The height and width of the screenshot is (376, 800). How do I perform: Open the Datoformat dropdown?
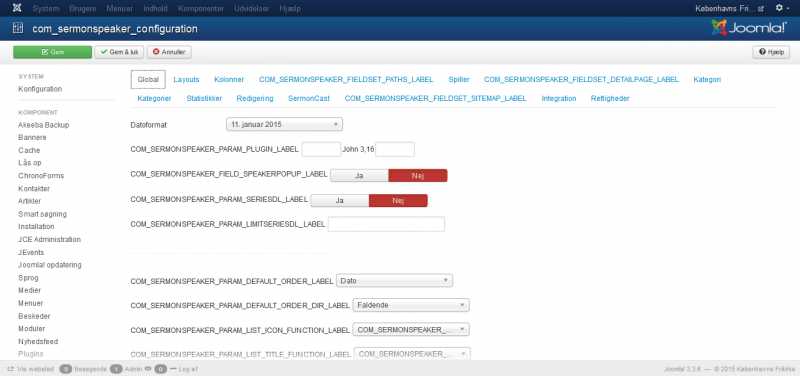pyautogui.click(x=284, y=124)
